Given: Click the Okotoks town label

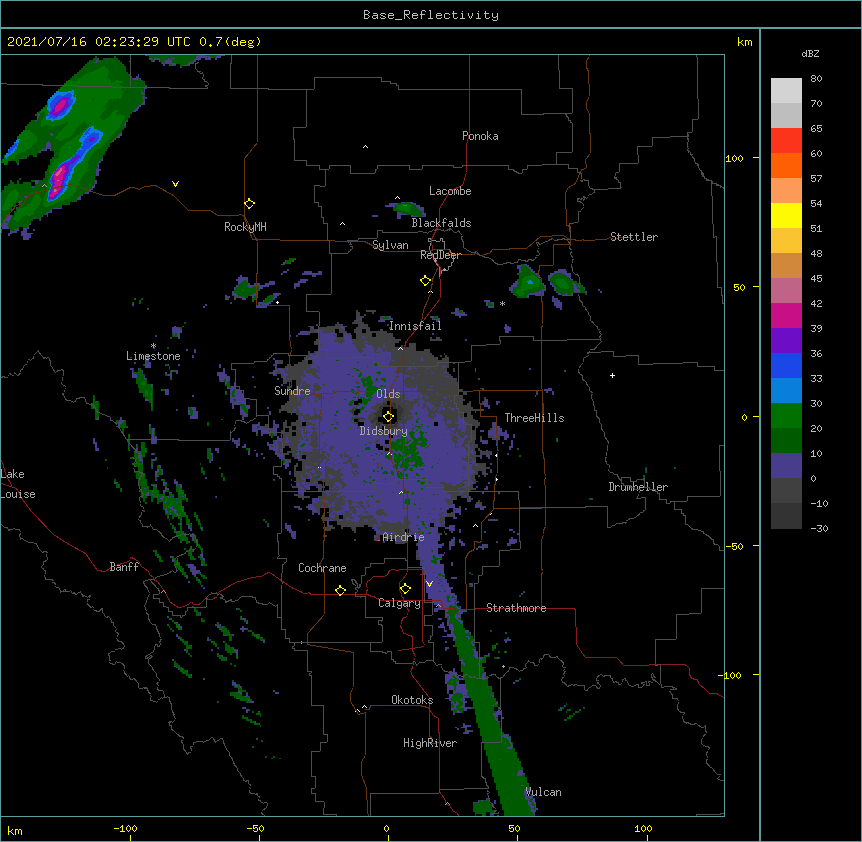Looking at the screenshot, I should click(x=412, y=700).
